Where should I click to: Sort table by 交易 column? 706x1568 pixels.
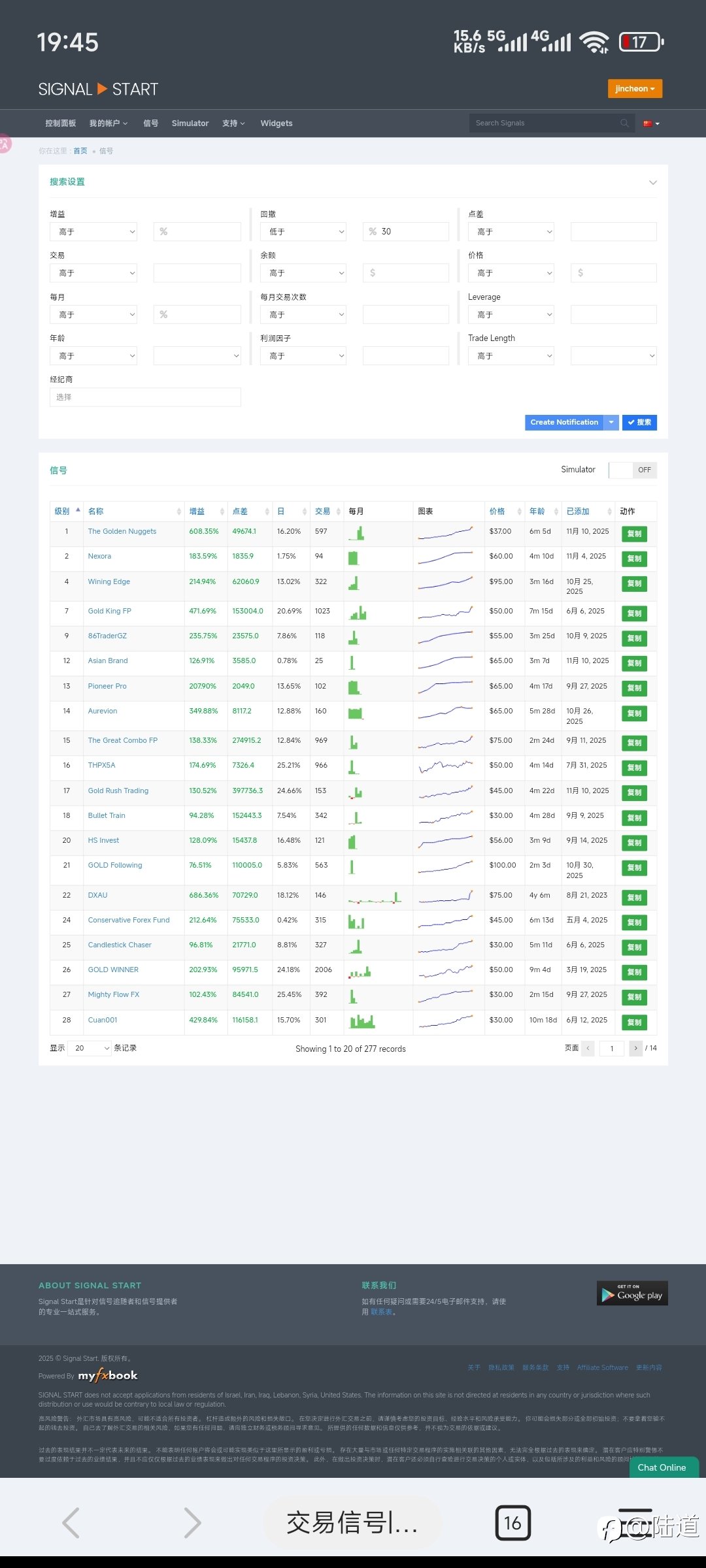click(x=327, y=511)
